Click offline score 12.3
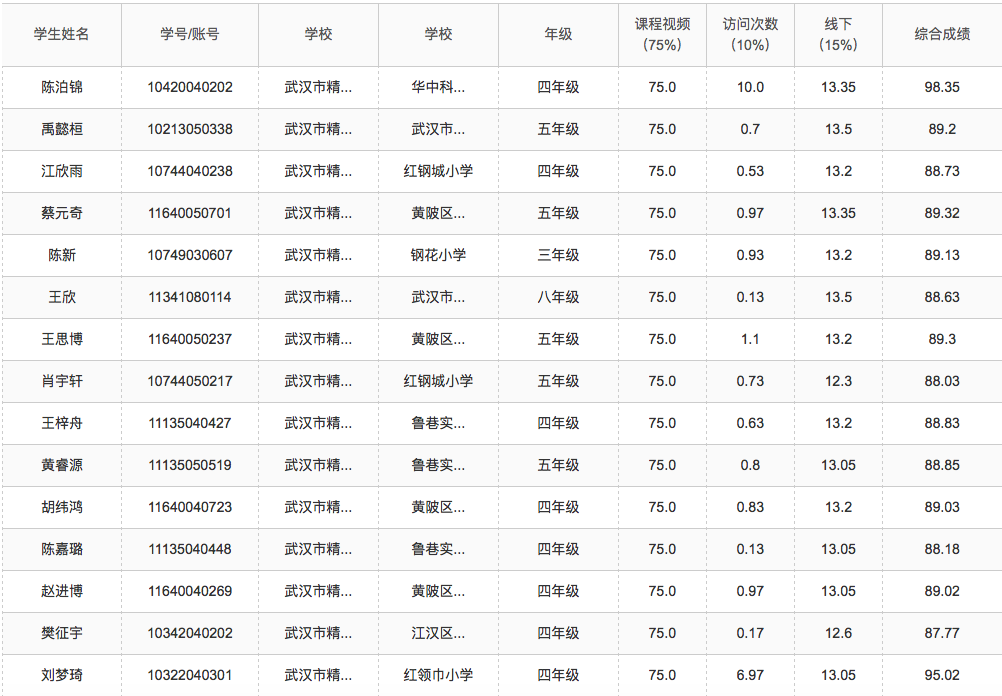The height and width of the screenshot is (696, 1002). tap(838, 382)
